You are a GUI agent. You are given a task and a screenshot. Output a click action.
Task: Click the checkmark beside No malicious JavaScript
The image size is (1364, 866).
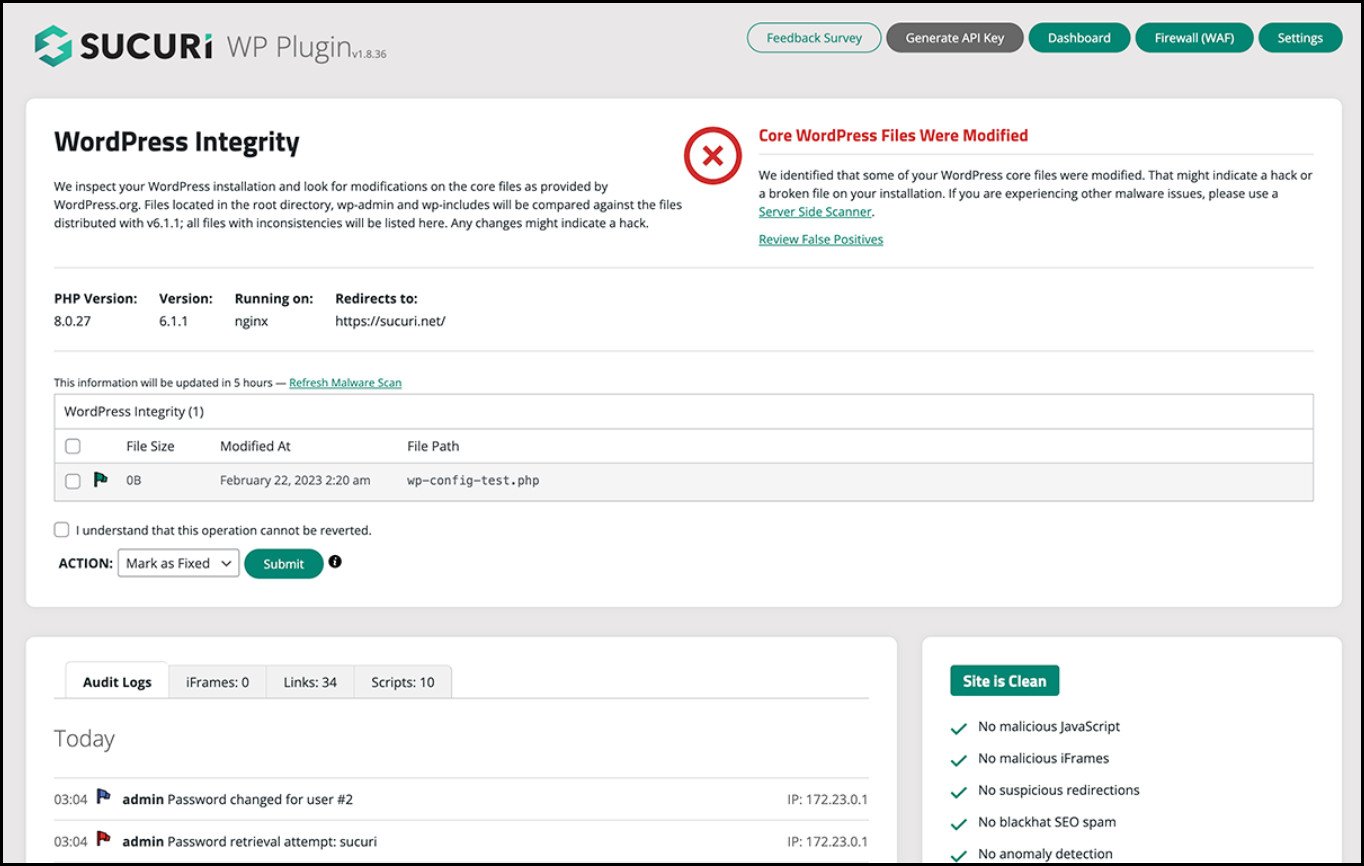(959, 728)
